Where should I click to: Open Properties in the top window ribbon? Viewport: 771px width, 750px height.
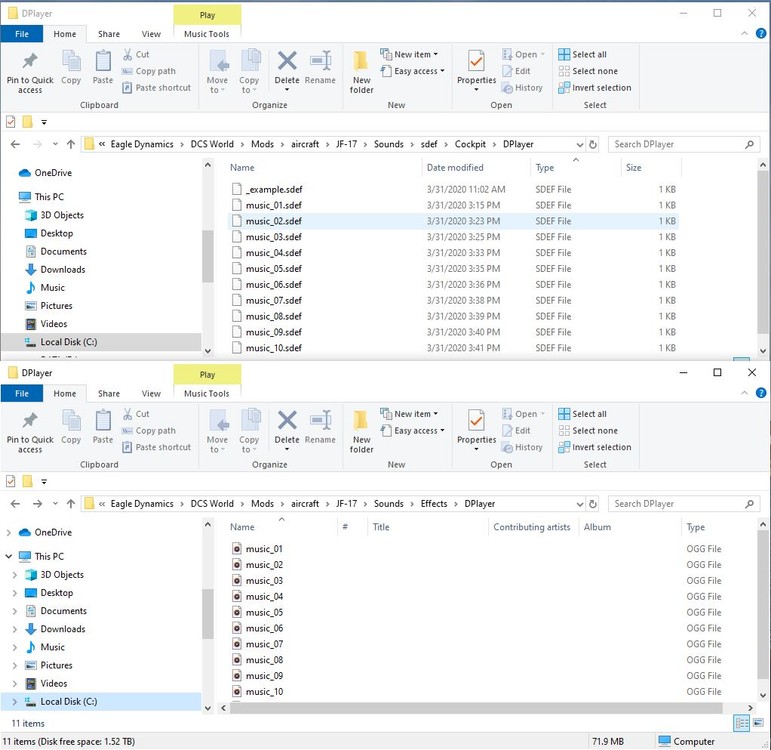coord(476,72)
